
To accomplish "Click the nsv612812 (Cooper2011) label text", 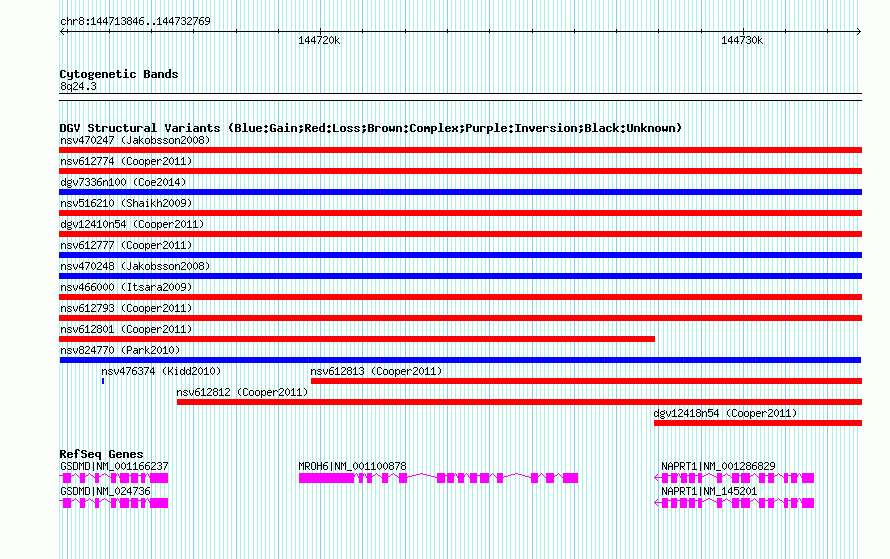I will click(242, 392).
